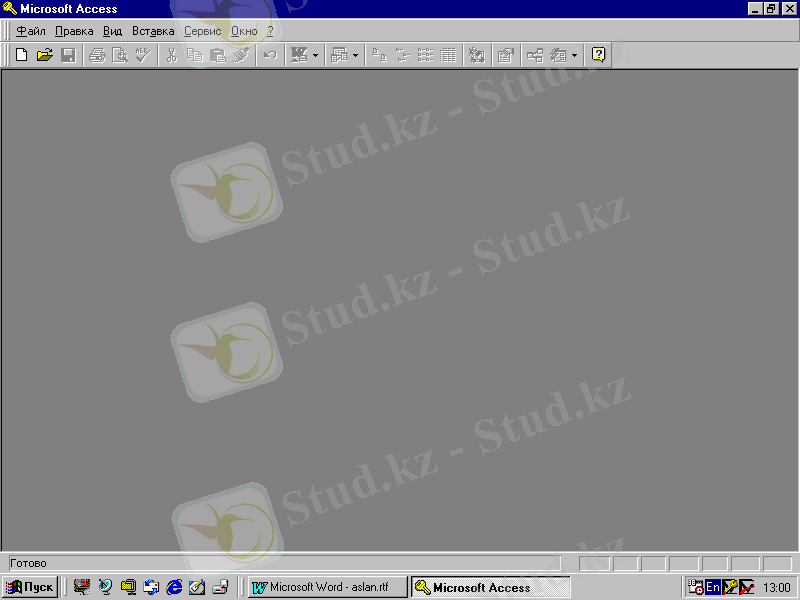This screenshot has width=800, height=600.
Task: Run the Spelling check icon
Action: pos(143,55)
